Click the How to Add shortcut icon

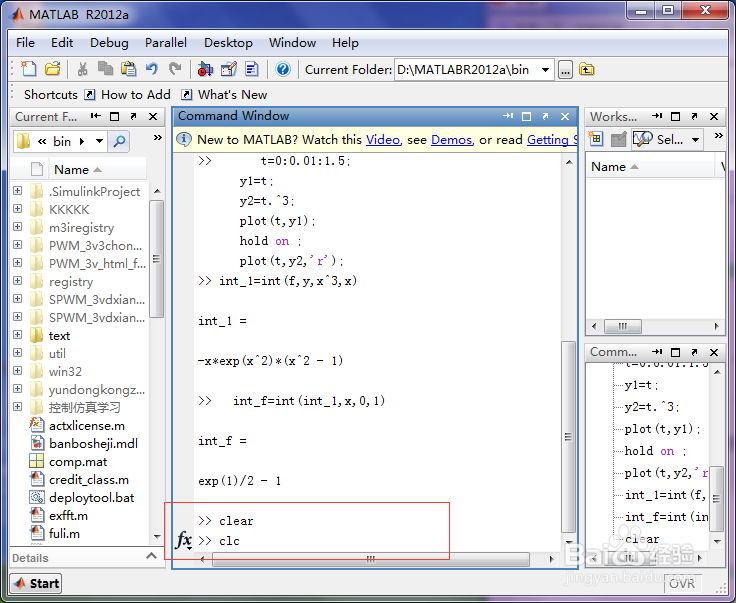90,95
